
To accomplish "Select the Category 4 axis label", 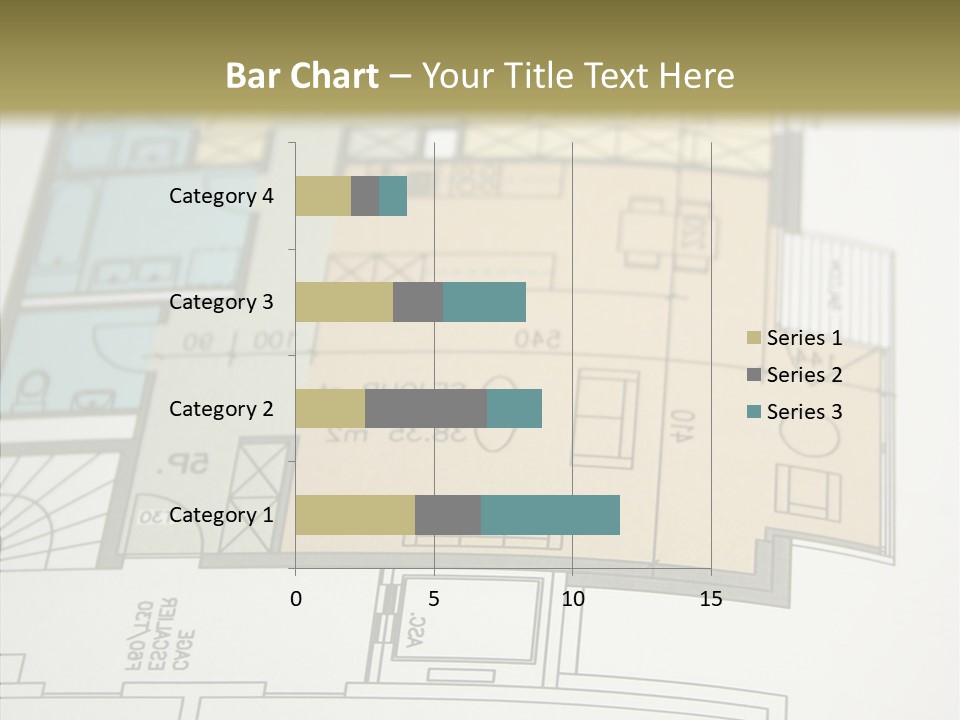I will (221, 196).
